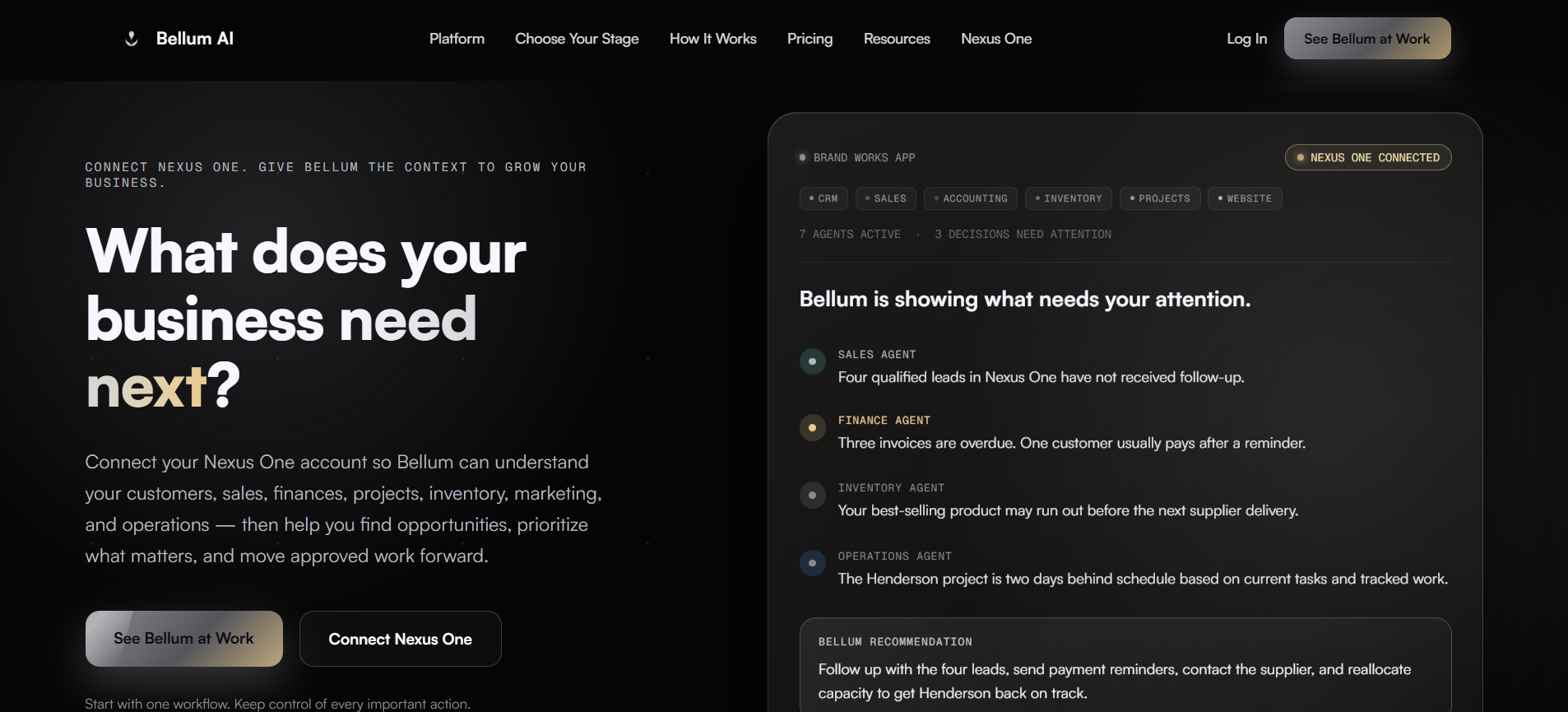
Task: Click 3 Decisions Need Attention text
Action: pos(1023,235)
